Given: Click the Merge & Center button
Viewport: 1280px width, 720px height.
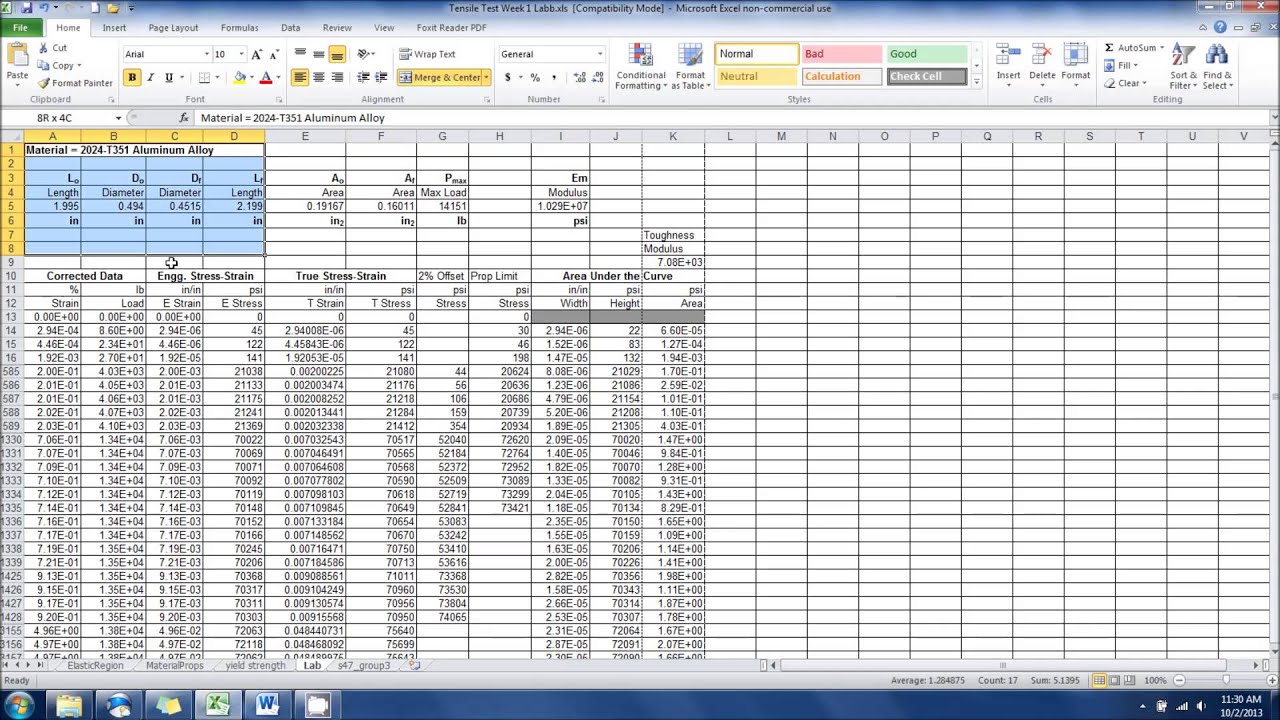Looking at the screenshot, I should tap(439, 77).
